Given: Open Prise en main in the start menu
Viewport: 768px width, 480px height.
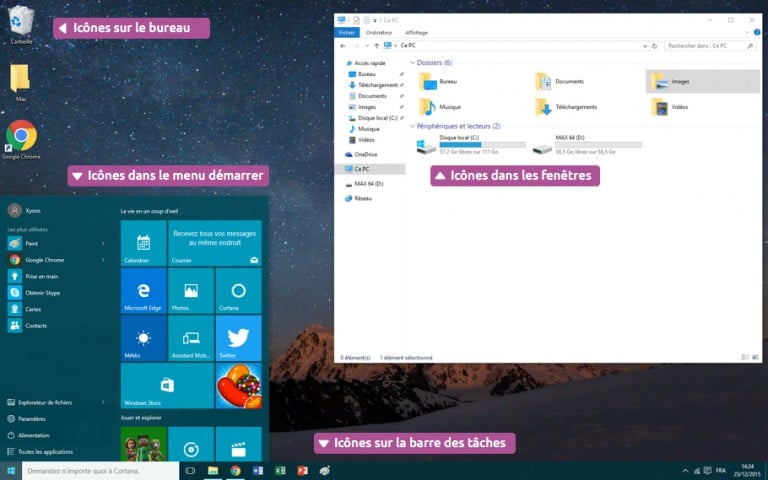Looking at the screenshot, I should [54, 276].
